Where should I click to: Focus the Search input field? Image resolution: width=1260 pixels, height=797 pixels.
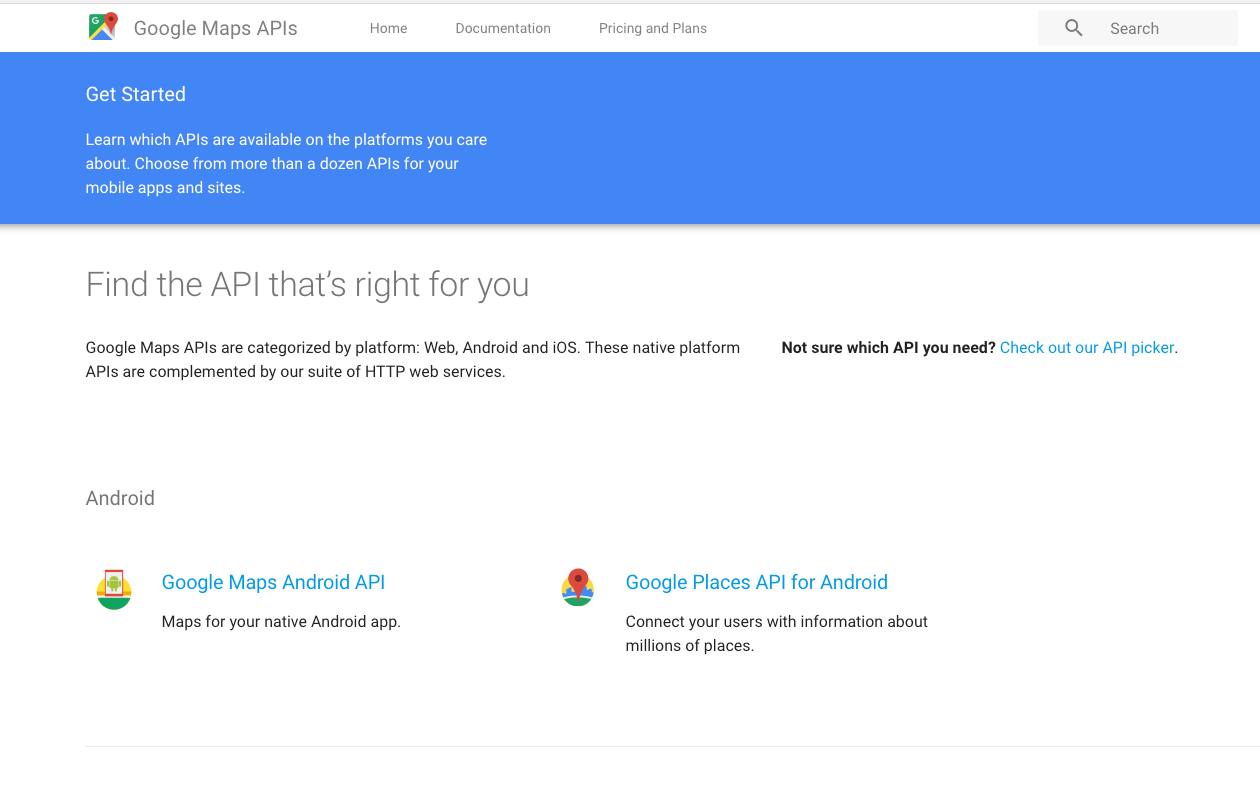tap(1138, 28)
